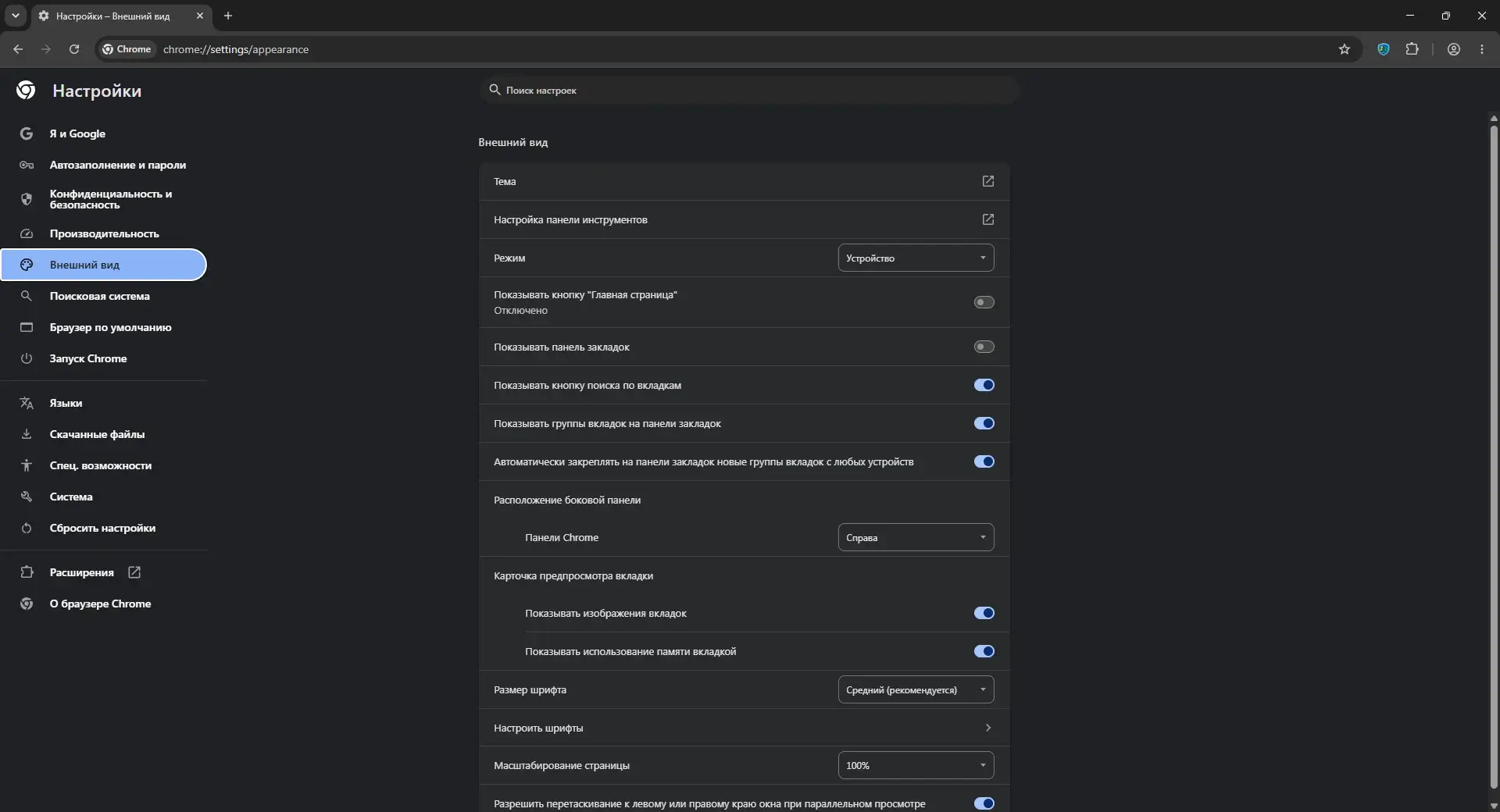Click the power icon for Запуск Chrome
This screenshot has width=1500, height=812.
pos(27,358)
